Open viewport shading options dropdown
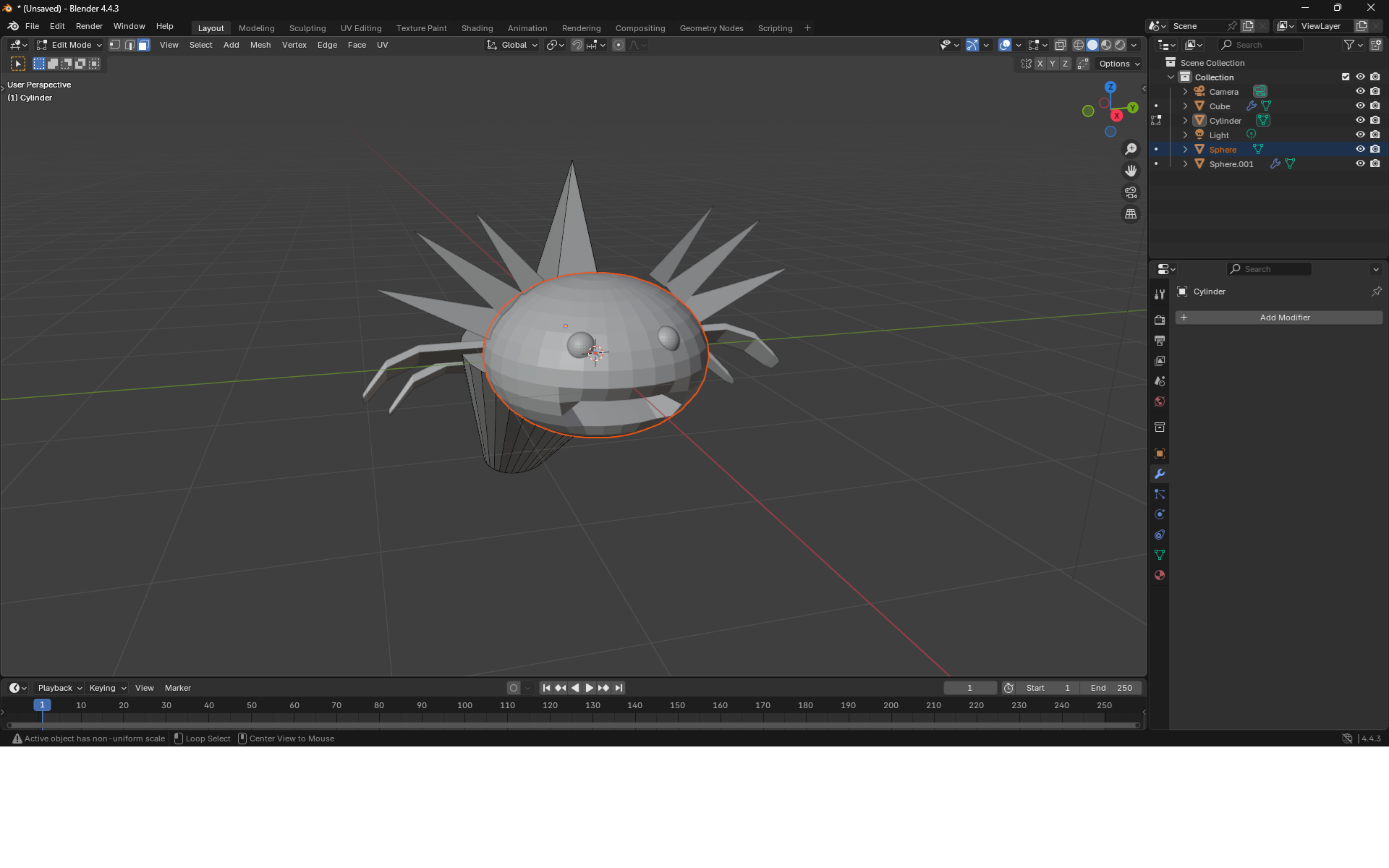Screen dimensions: 1389x868 pos(1134,45)
